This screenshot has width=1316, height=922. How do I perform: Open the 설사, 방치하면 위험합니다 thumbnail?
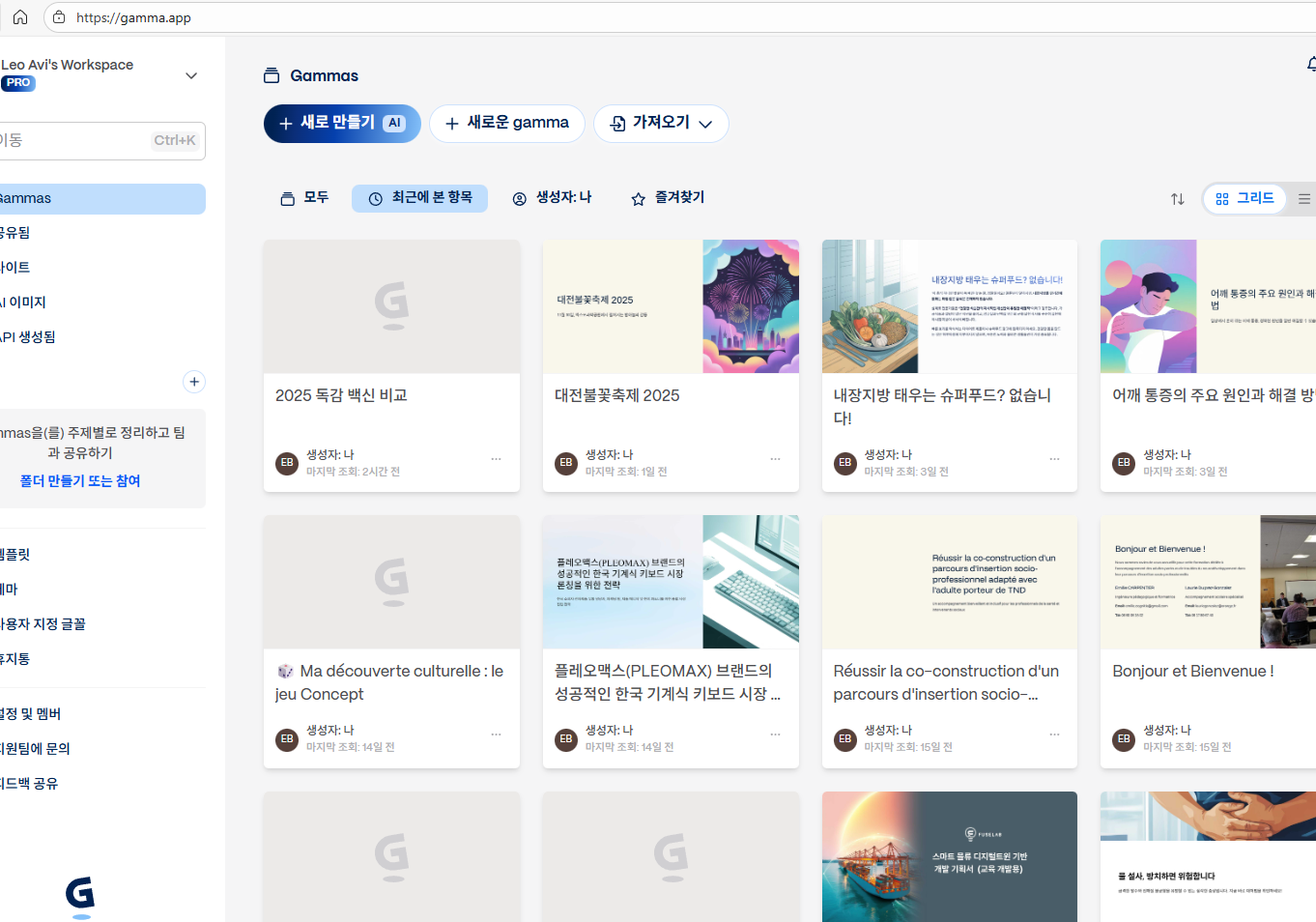pos(1208,857)
